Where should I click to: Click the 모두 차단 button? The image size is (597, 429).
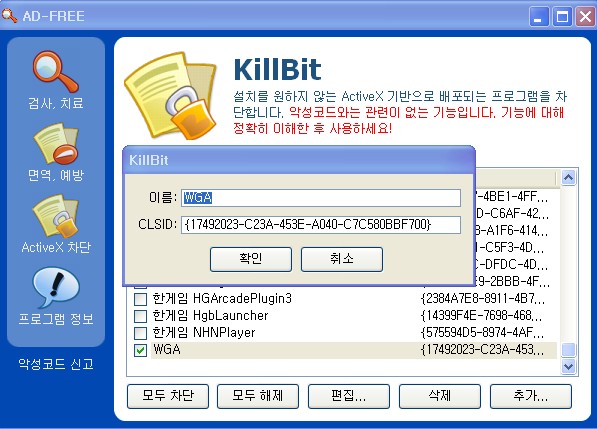click(168, 396)
